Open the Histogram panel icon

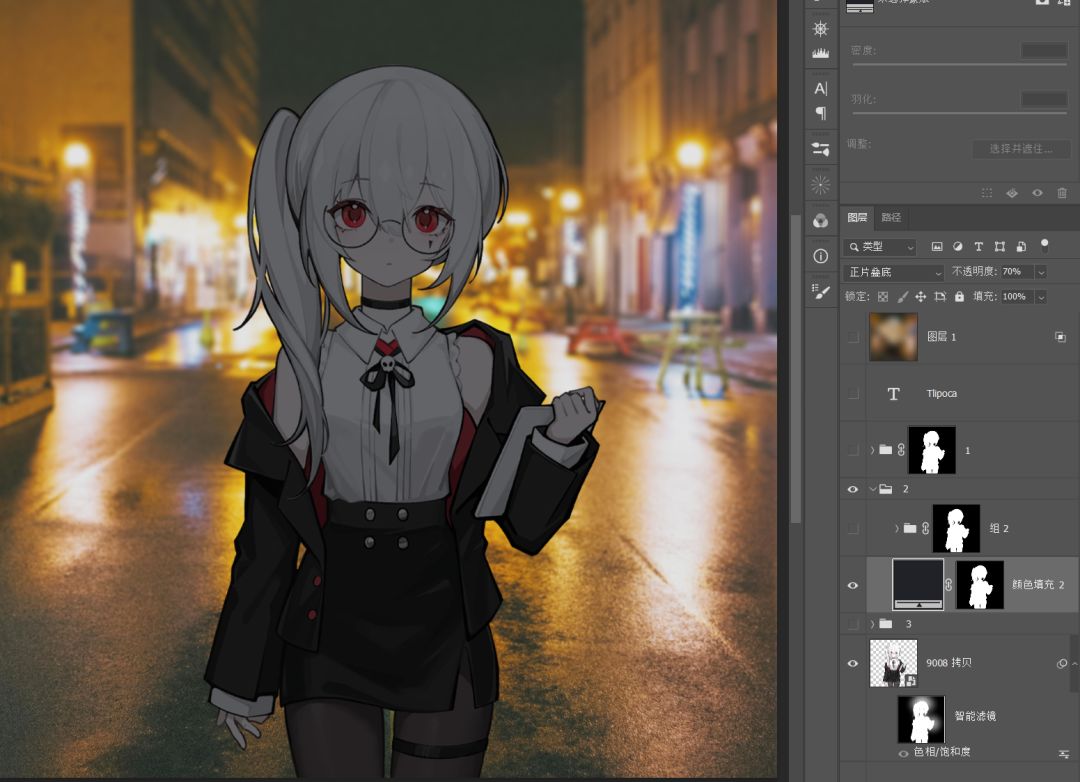click(x=821, y=53)
